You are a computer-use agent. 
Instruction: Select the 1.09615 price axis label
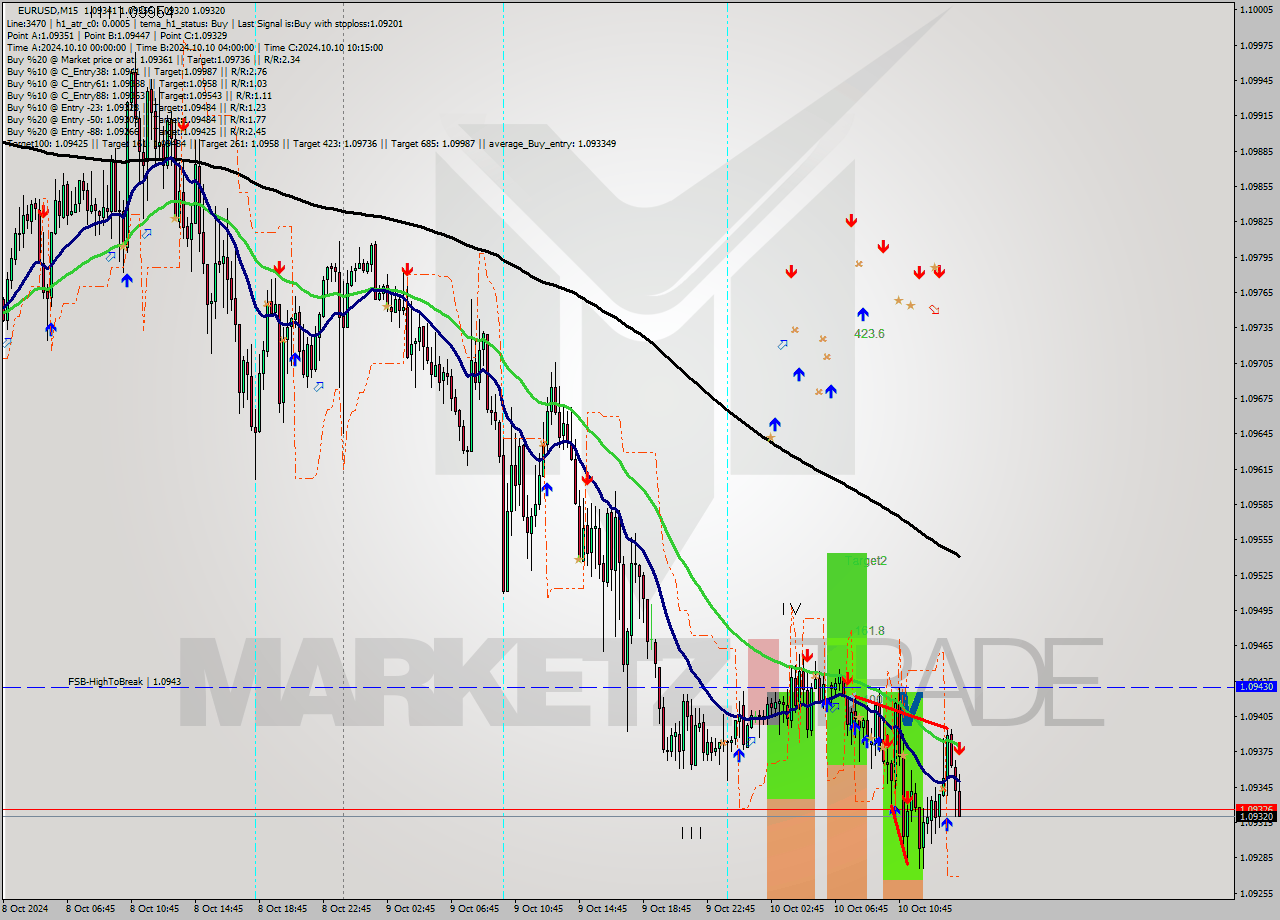(x=1256, y=469)
